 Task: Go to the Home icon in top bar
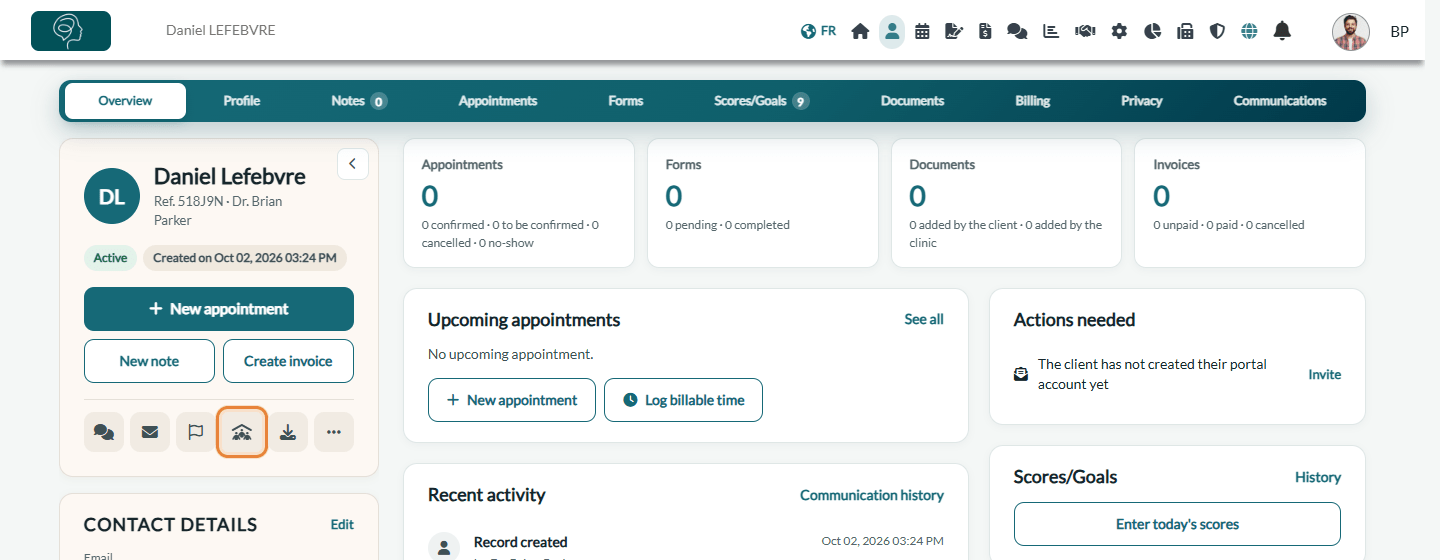[x=860, y=31]
